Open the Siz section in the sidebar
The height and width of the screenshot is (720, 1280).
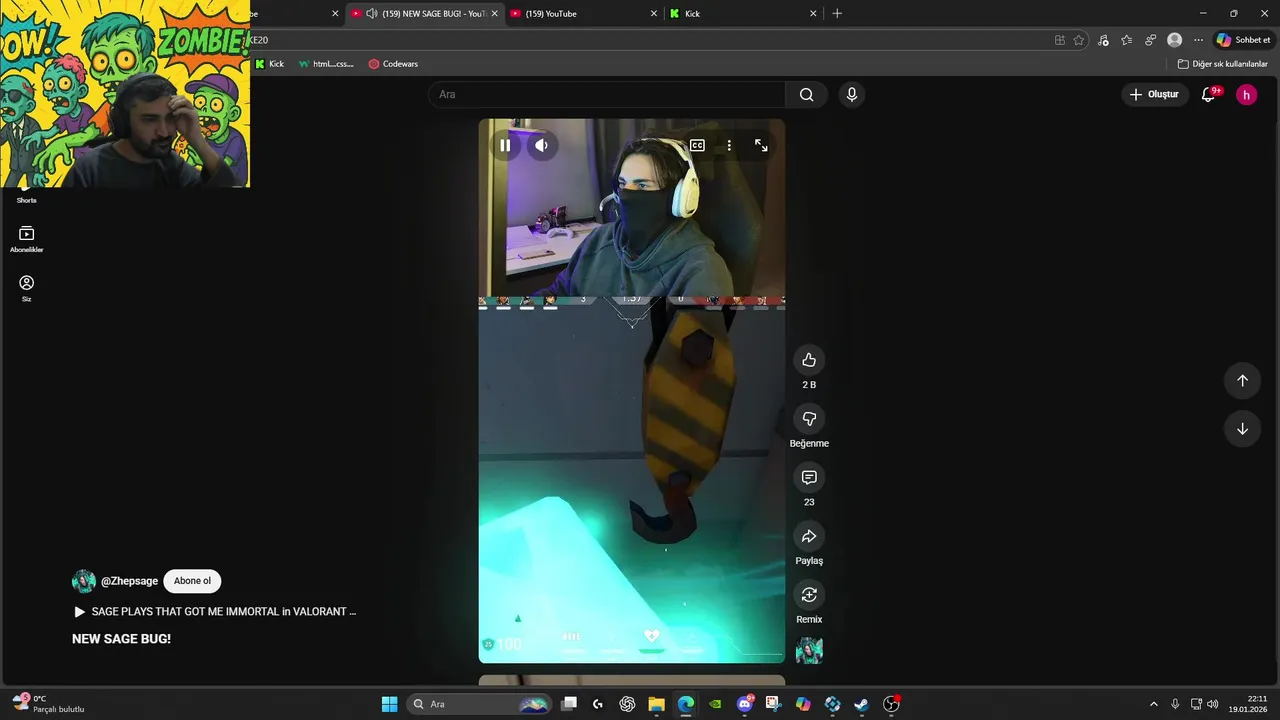pyautogui.click(x=26, y=288)
